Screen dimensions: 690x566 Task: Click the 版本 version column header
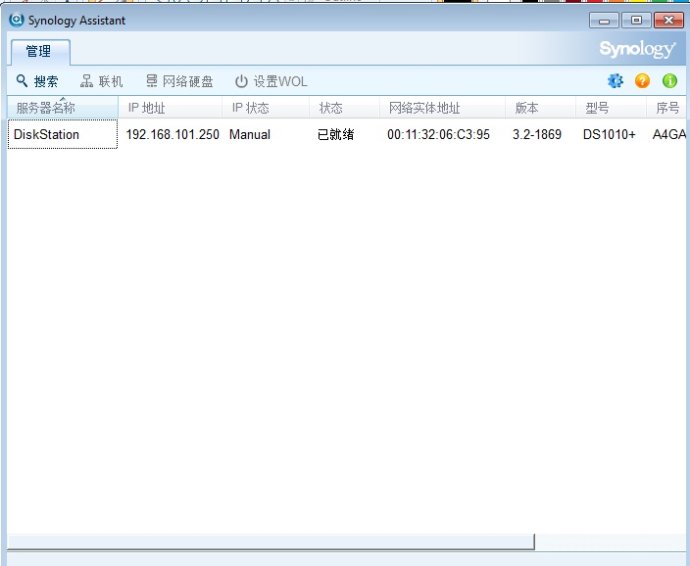coord(540,107)
